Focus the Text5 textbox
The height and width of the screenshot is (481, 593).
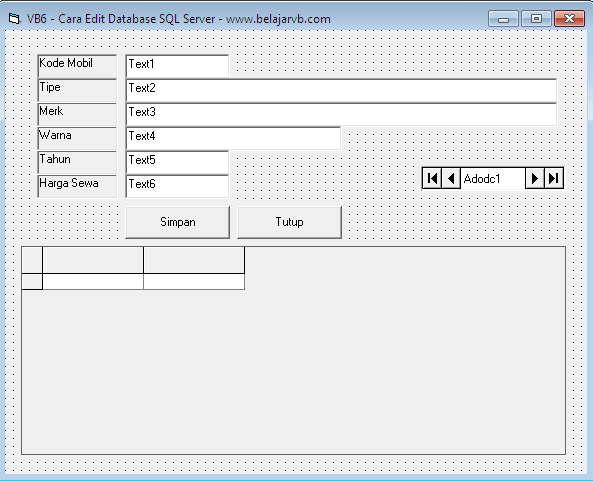point(177,162)
